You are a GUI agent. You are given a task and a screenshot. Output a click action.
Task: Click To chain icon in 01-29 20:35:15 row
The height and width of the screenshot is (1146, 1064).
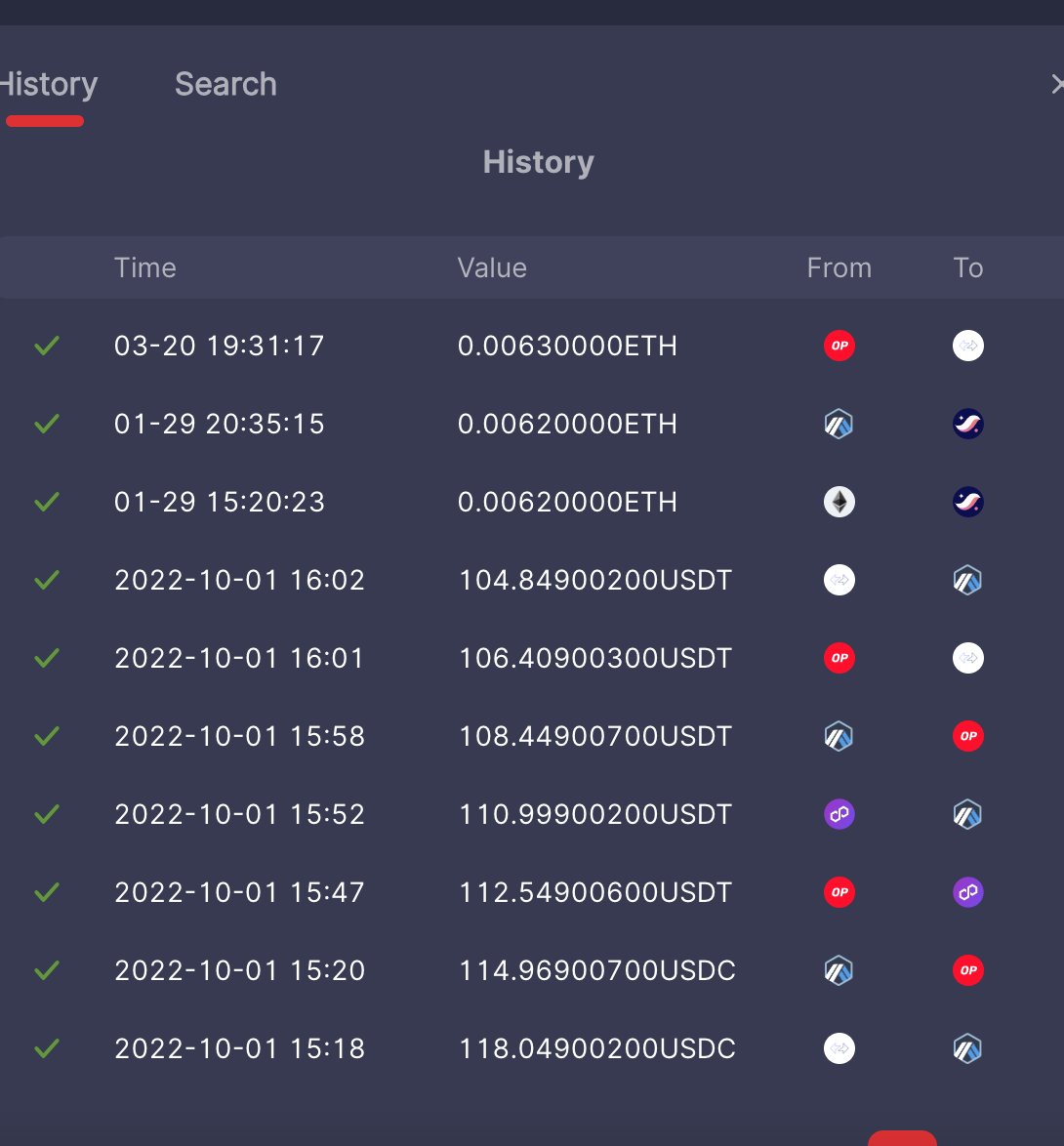[967, 424]
